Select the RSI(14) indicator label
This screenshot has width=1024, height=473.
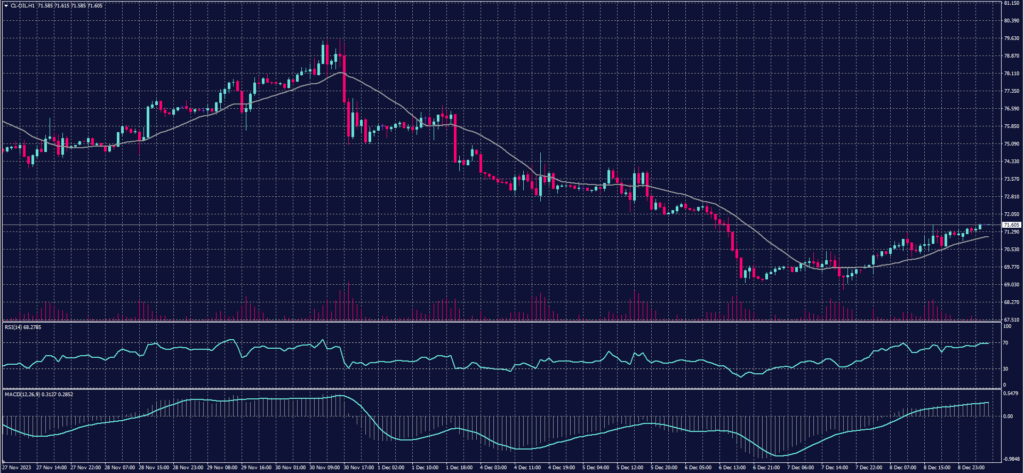tap(16, 326)
